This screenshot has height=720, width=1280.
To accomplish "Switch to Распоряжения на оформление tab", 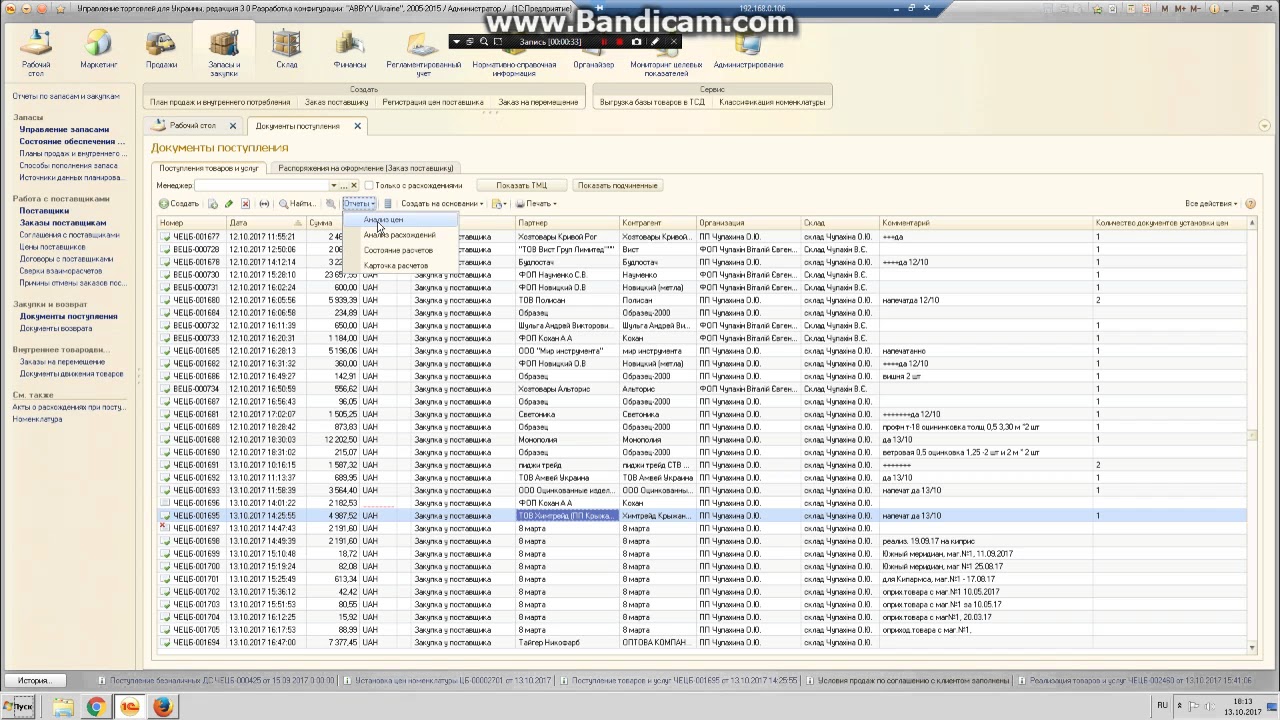I will pos(366,168).
